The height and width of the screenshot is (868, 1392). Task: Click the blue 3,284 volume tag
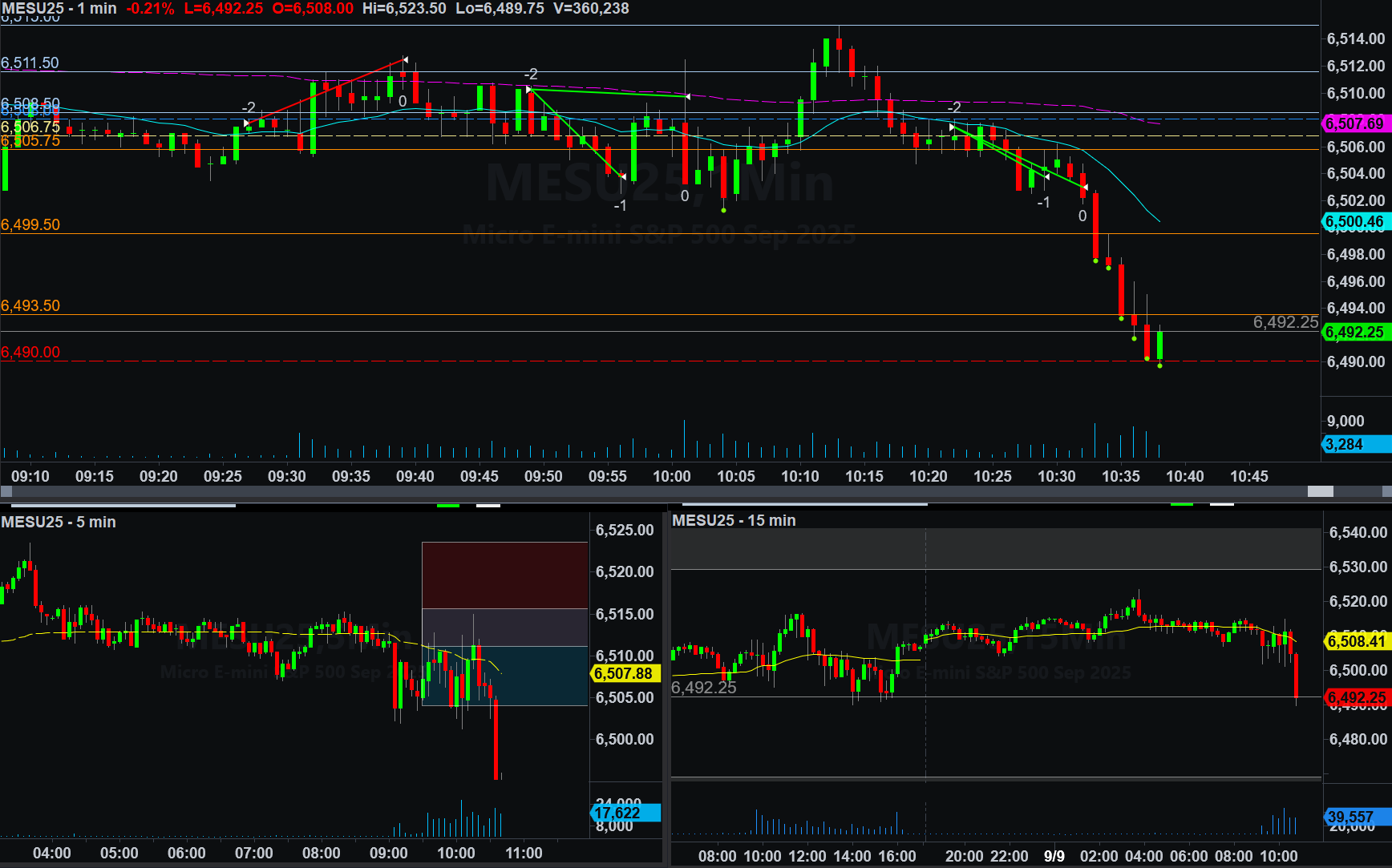(1355, 444)
